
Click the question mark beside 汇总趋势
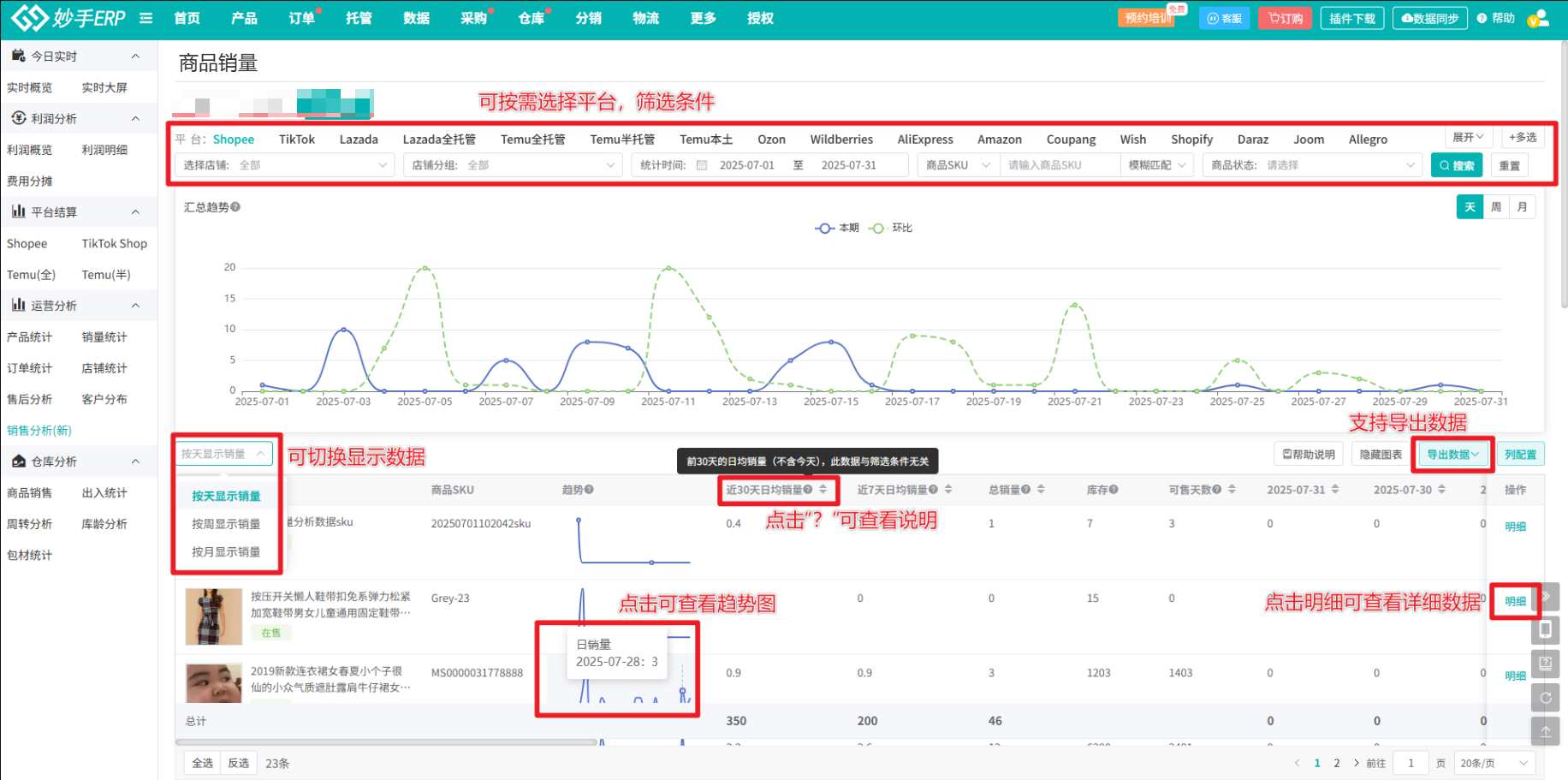point(235,207)
